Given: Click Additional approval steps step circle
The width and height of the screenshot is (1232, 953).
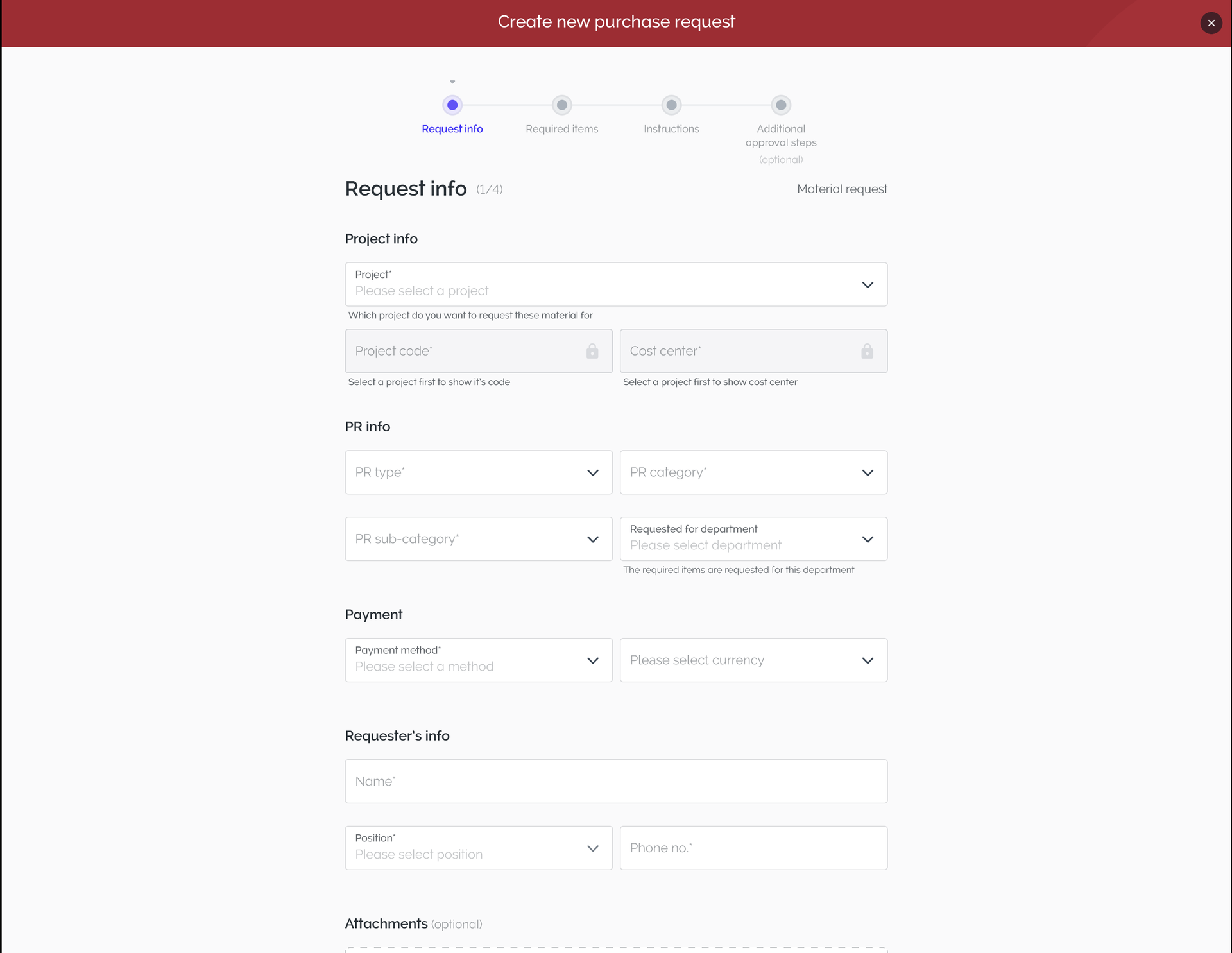Looking at the screenshot, I should (780, 105).
